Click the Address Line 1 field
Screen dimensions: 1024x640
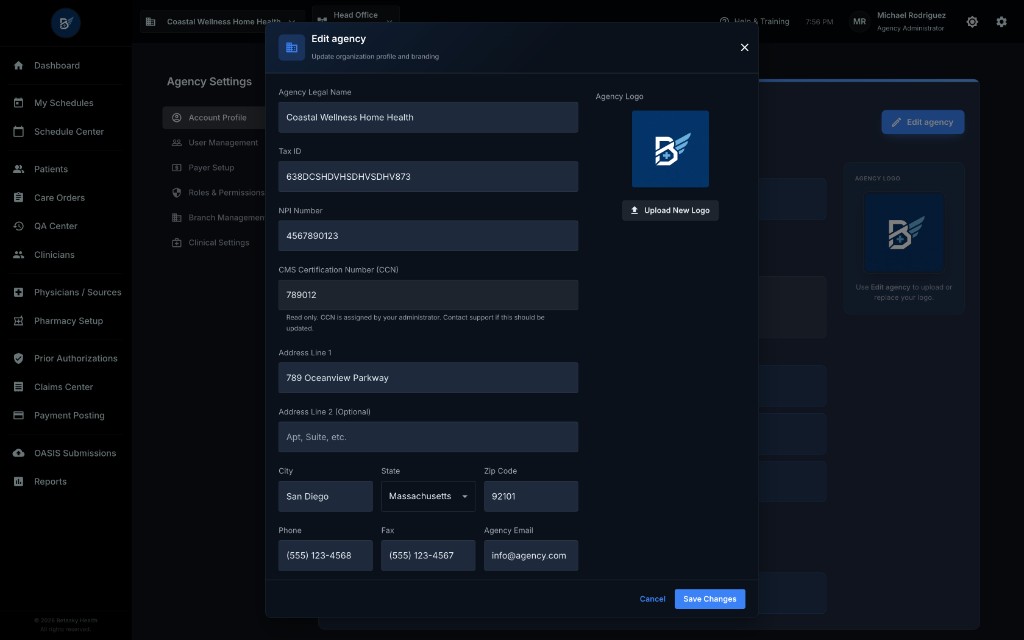[428, 377]
